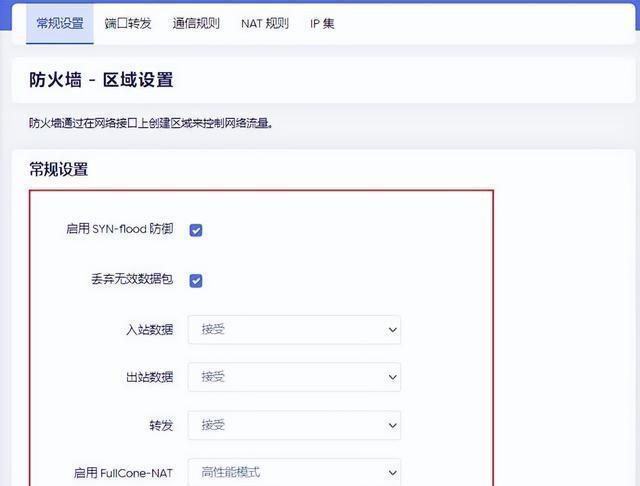The width and height of the screenshot is (640, 486).
Task: Open the 通信规则 tab
Action: (x=196, y=23)
